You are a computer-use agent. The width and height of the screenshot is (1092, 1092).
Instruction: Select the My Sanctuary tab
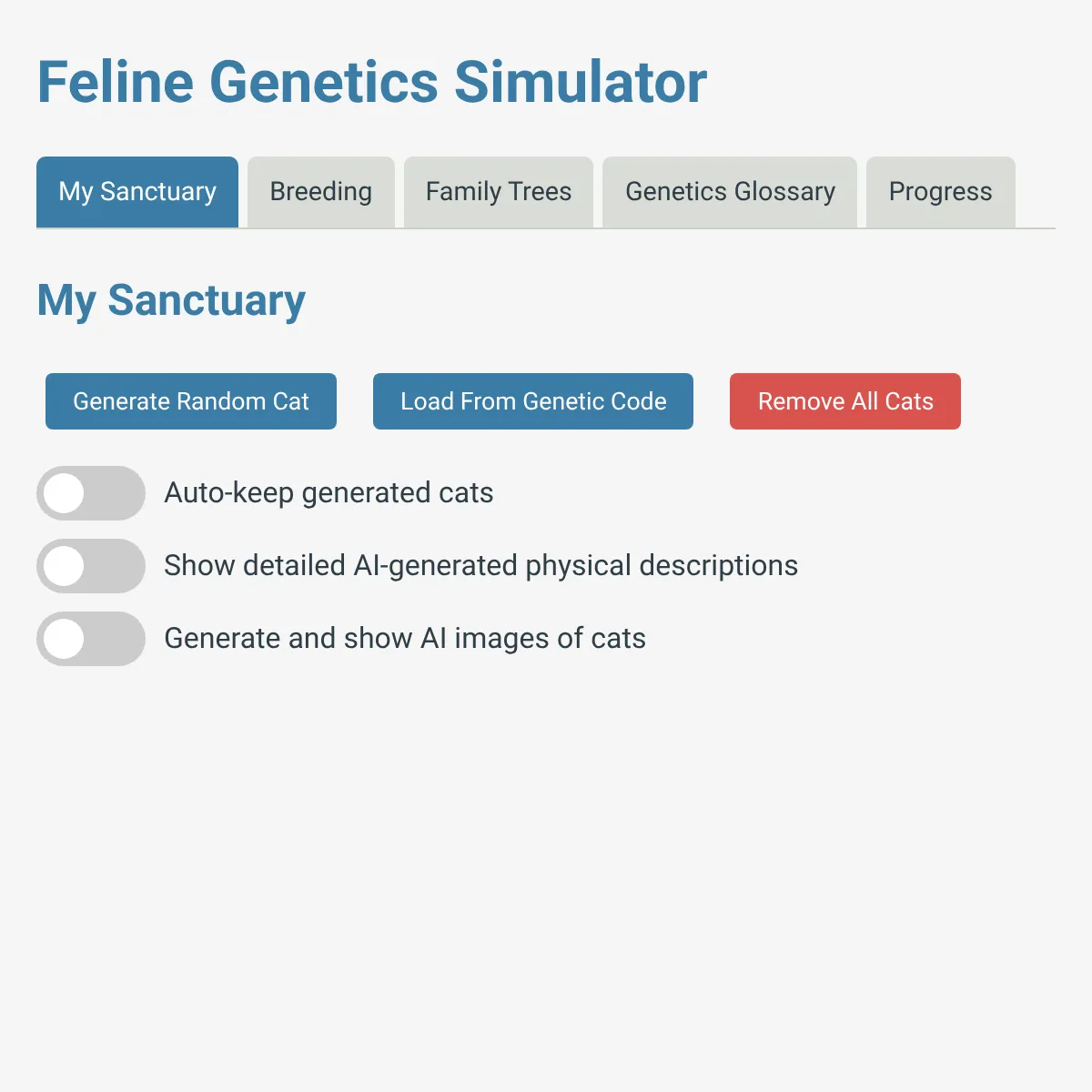(137, 192)
